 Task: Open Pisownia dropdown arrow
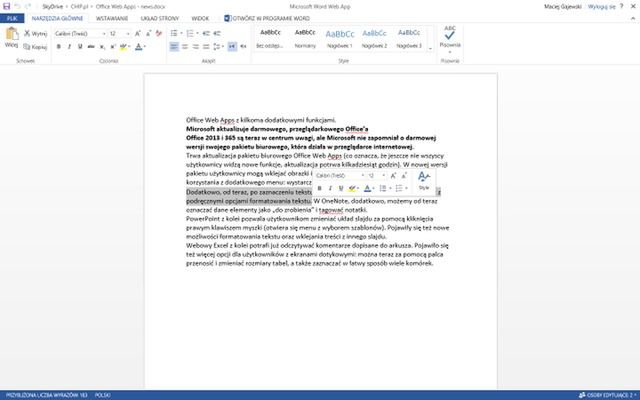(x=450, y=52)
